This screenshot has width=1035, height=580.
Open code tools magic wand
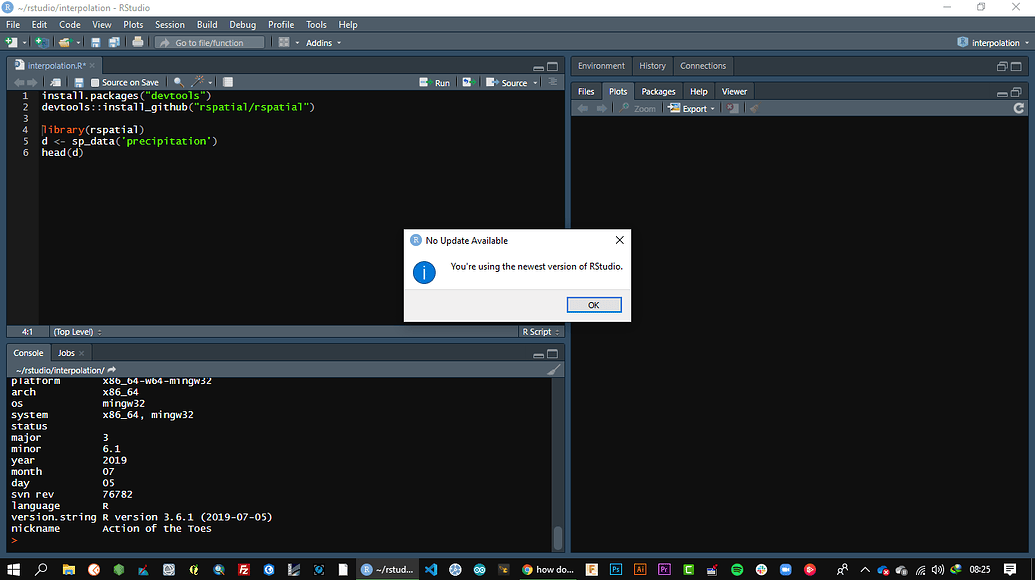pos(197,82)
